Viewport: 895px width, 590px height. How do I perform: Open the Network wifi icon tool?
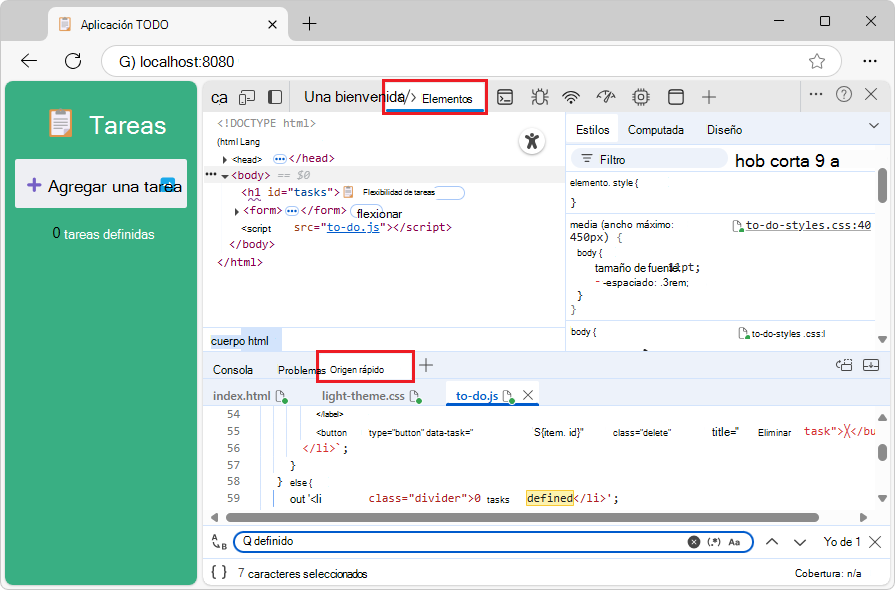pos(571,97)
